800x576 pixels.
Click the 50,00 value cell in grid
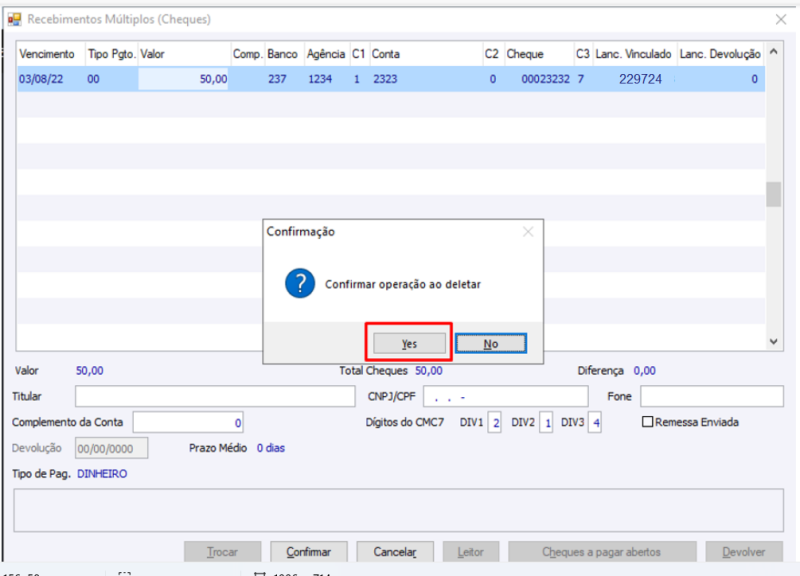point(183,79)
